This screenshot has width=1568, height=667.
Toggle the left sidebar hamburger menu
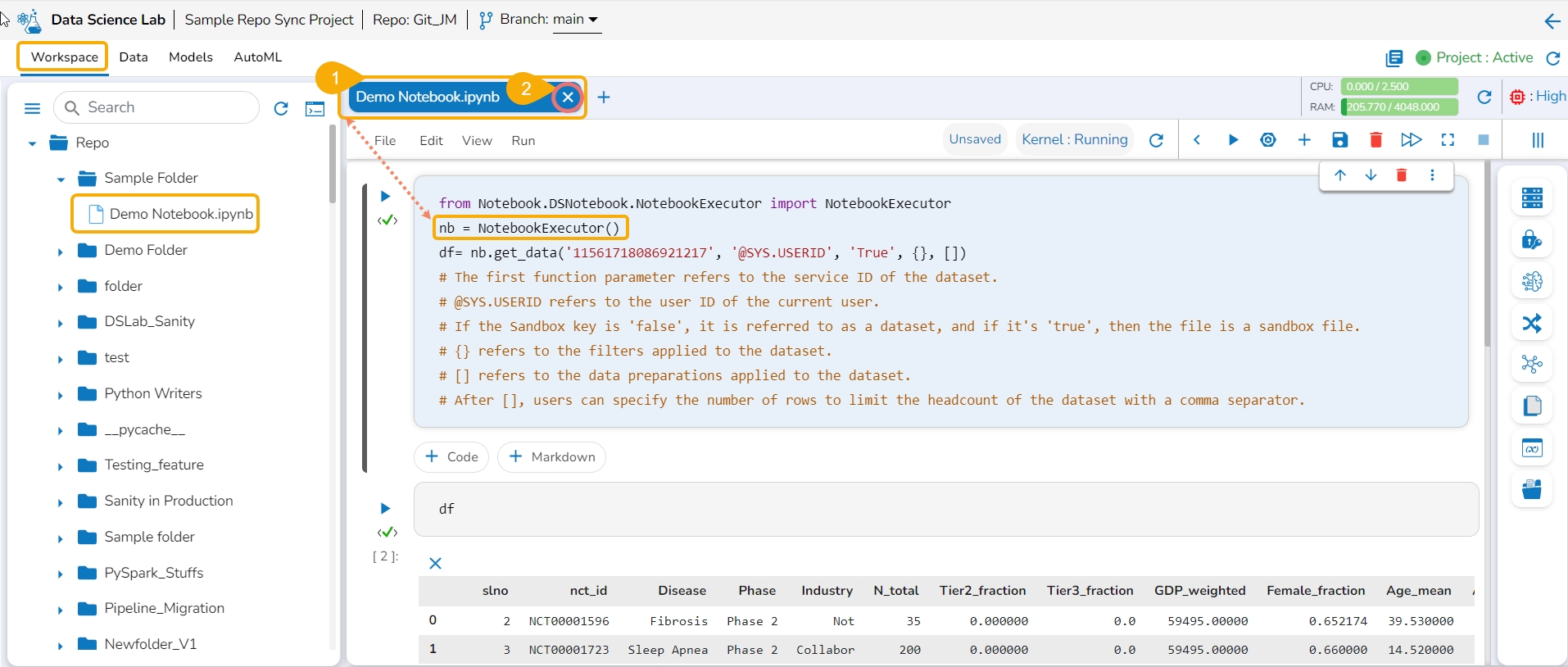[33, 108]
